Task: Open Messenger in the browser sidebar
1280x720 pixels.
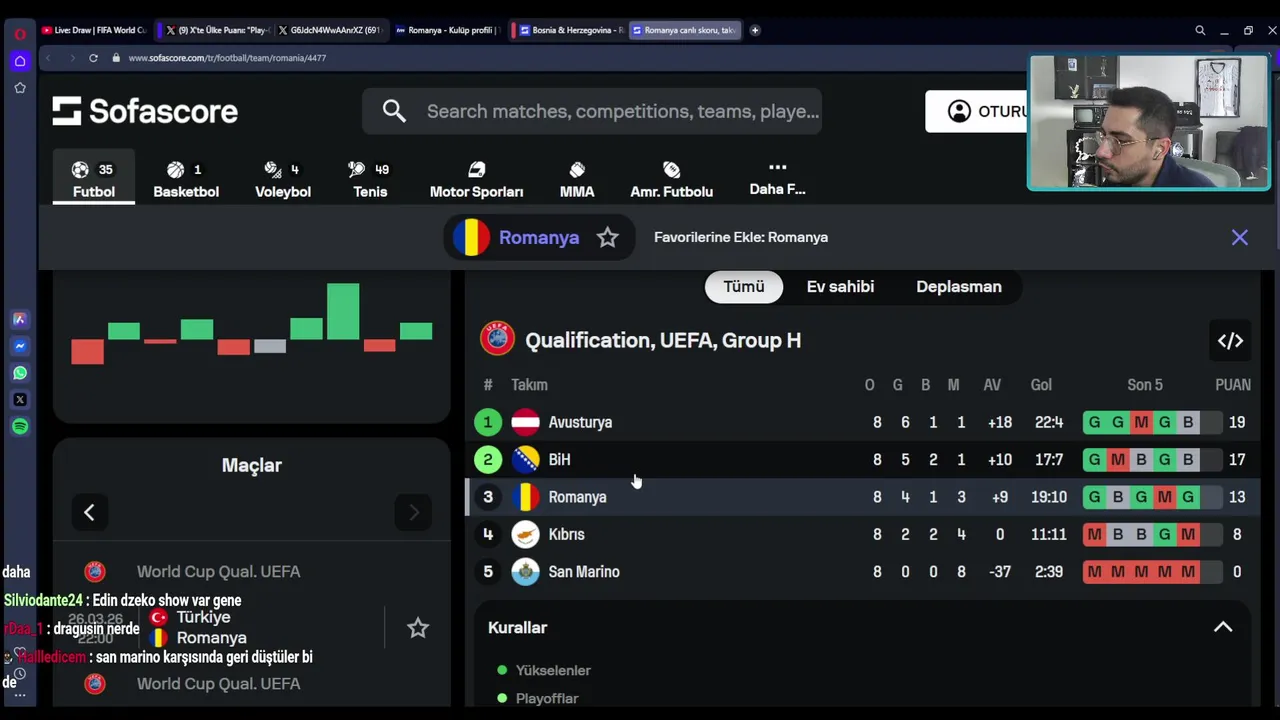Action: click(19, 346)
